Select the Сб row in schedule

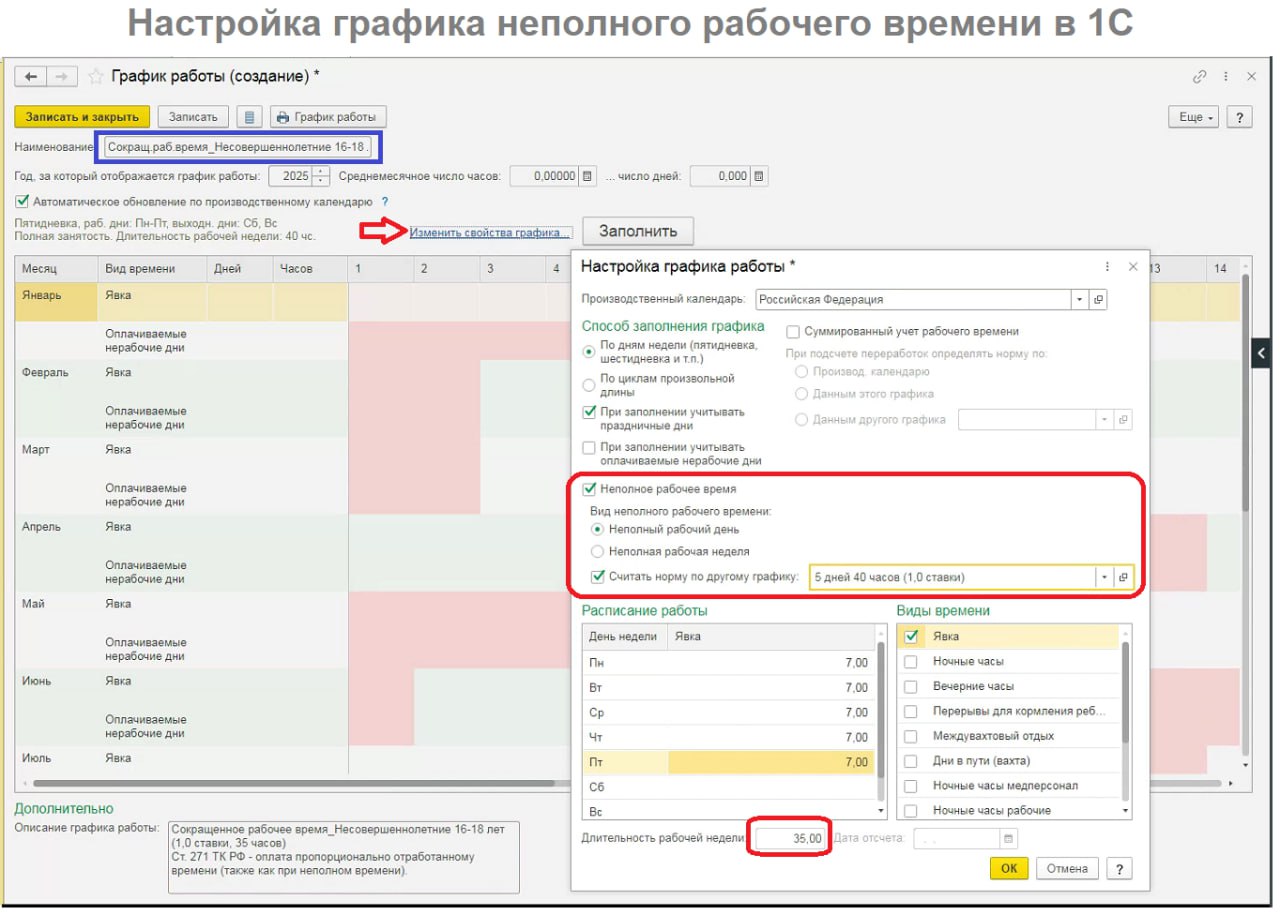(x=728, y=787)
